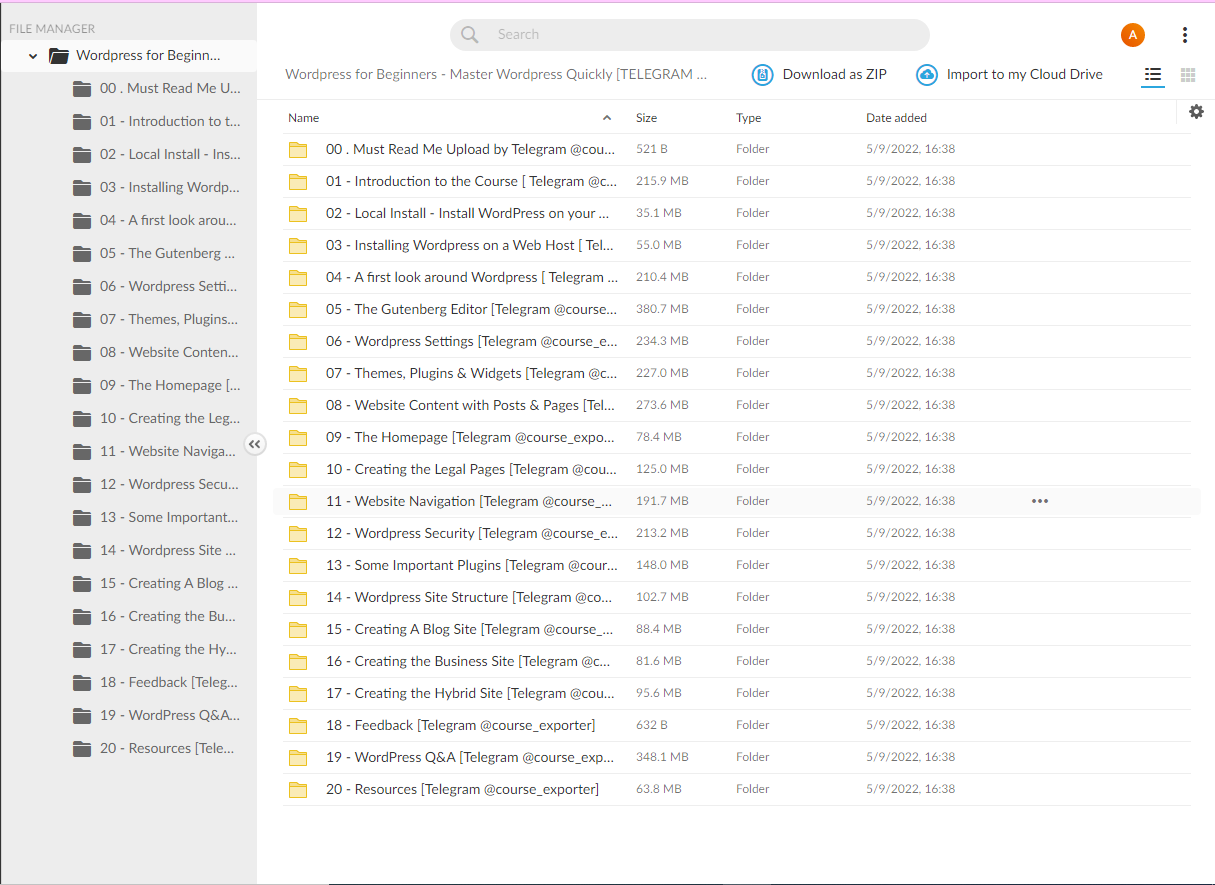1215x885 pixels.
Task: Select 06 - Wordpress Setti... in sidebar tree
Action: point(169,286)
